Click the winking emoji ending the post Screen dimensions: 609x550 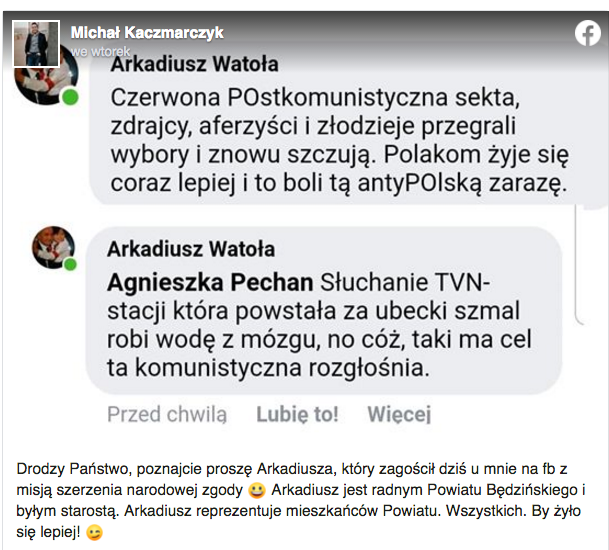tap(94, 532)
